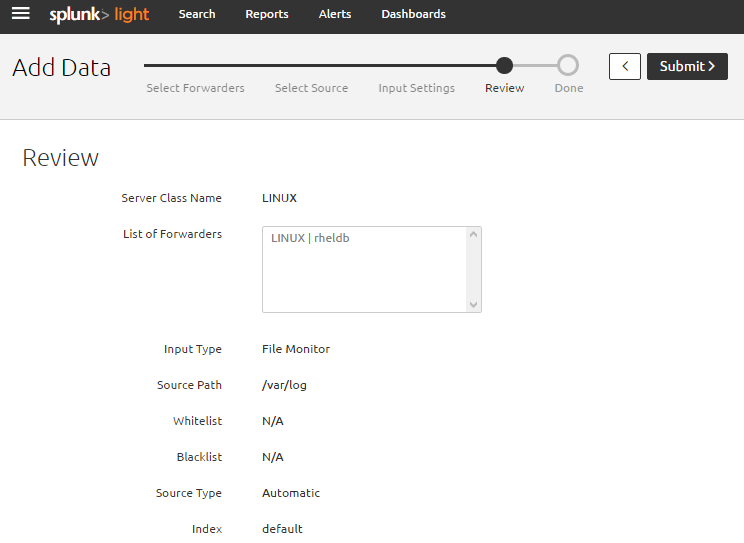The width and height of the screenshot is (744, 543).
Task: Click the Submit button
Action: [x=687, y=66]
